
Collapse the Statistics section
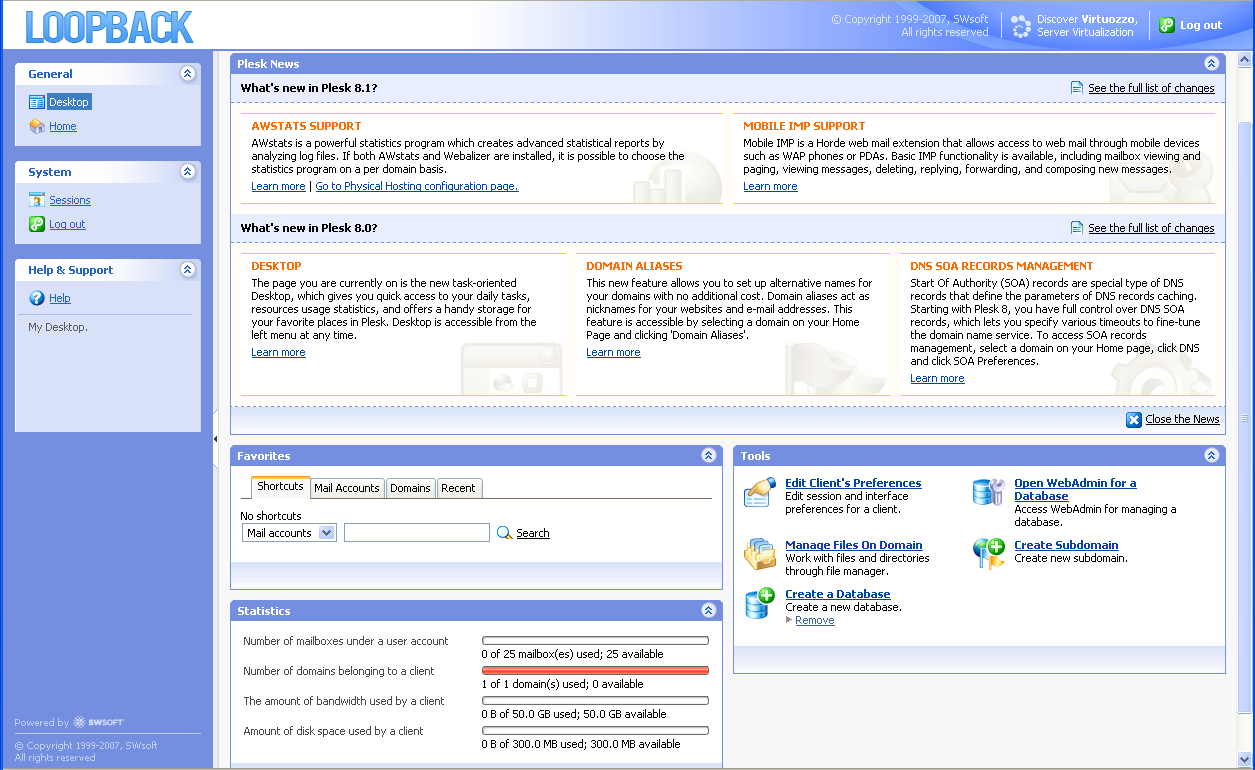click(x=709, y=610)
